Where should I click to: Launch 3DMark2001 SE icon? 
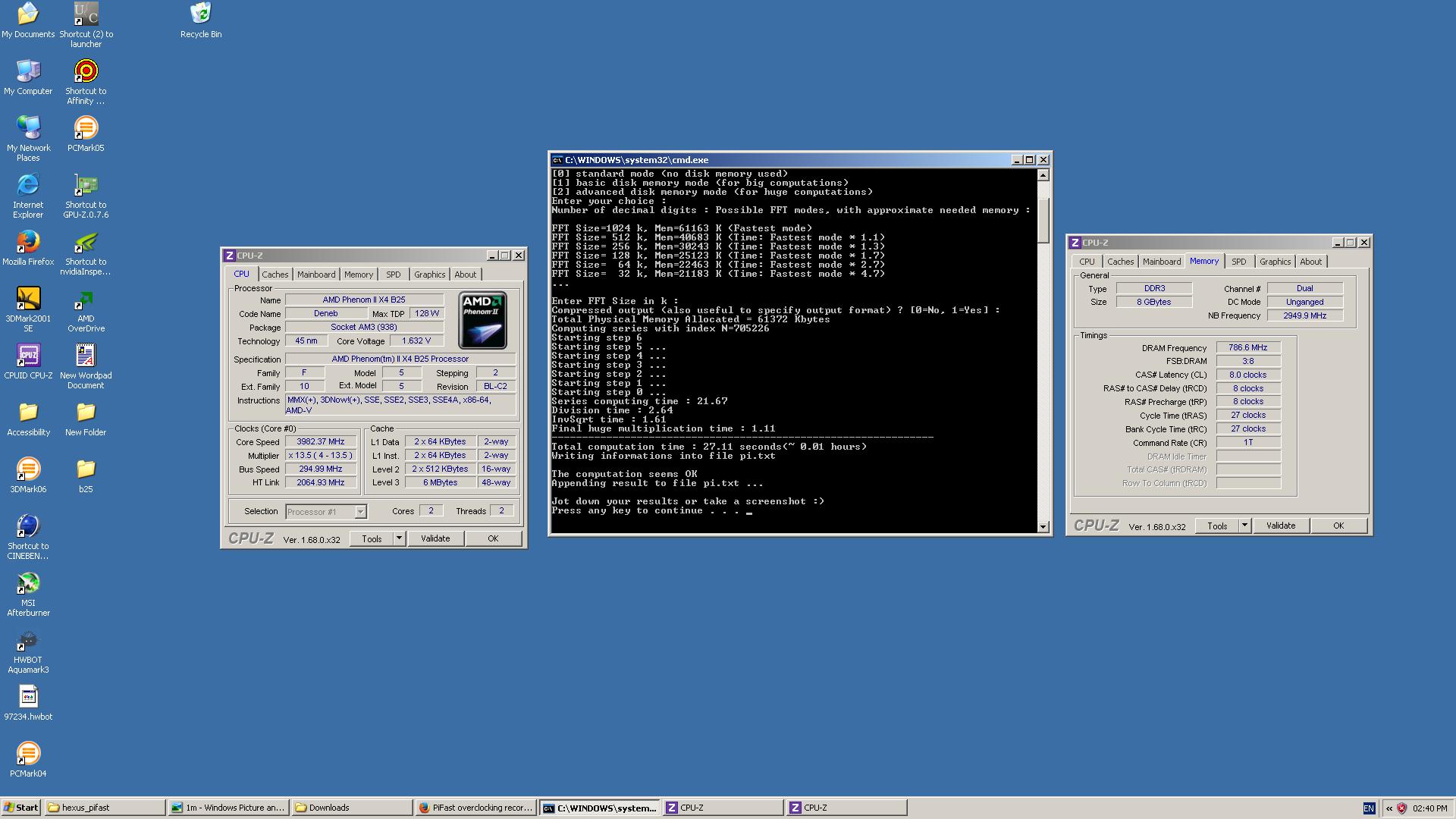click(28, 309)
